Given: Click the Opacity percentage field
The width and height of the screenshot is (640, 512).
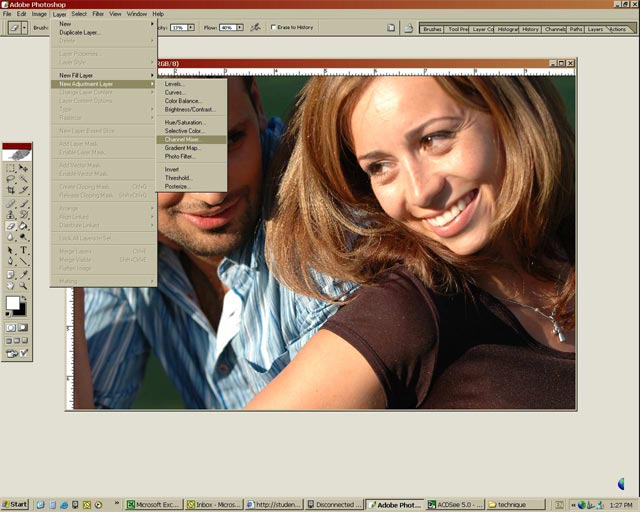Looking at the screenshot, I should click(179, 27).
